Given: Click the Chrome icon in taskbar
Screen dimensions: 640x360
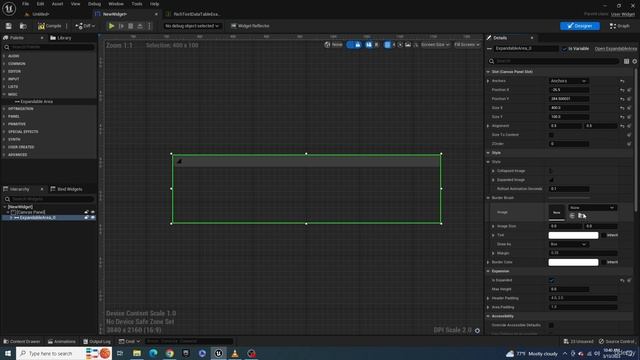Looking at the screenshot, I should pyautogui.click(x=169, y=353).
